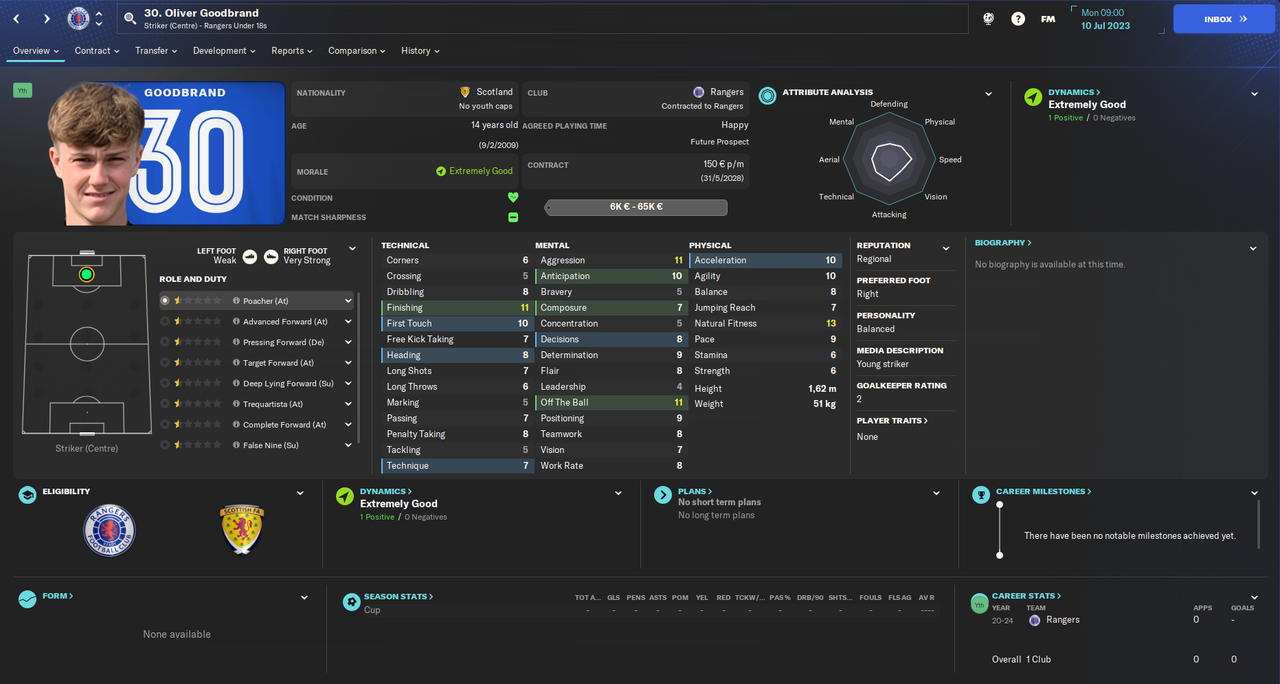Open the help question mark icon
The width and height of the screenshot is (1280, 684).
coord(1017,19)
